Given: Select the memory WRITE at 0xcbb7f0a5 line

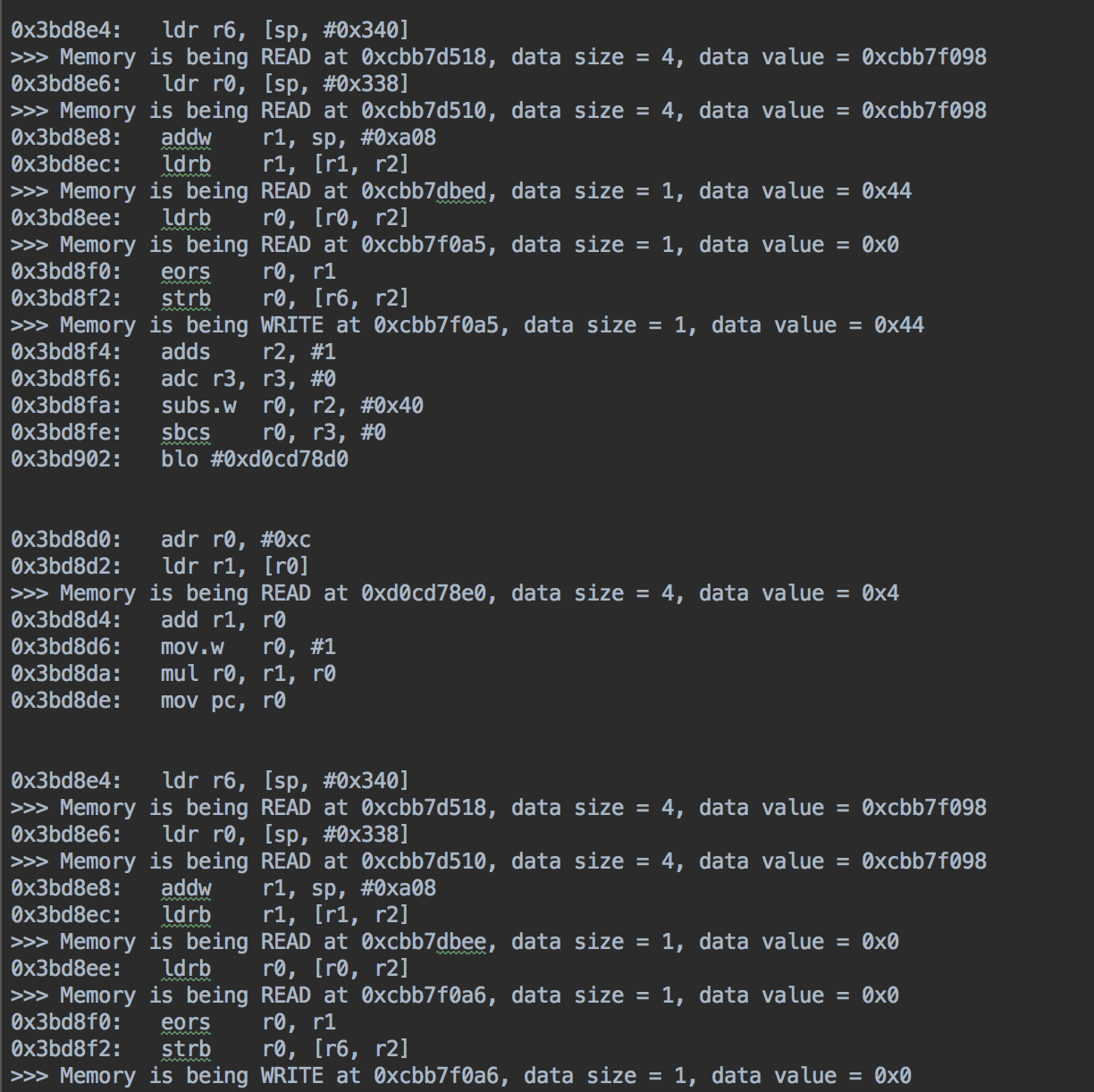Looking at the screenshot, I should click(467, 325).
